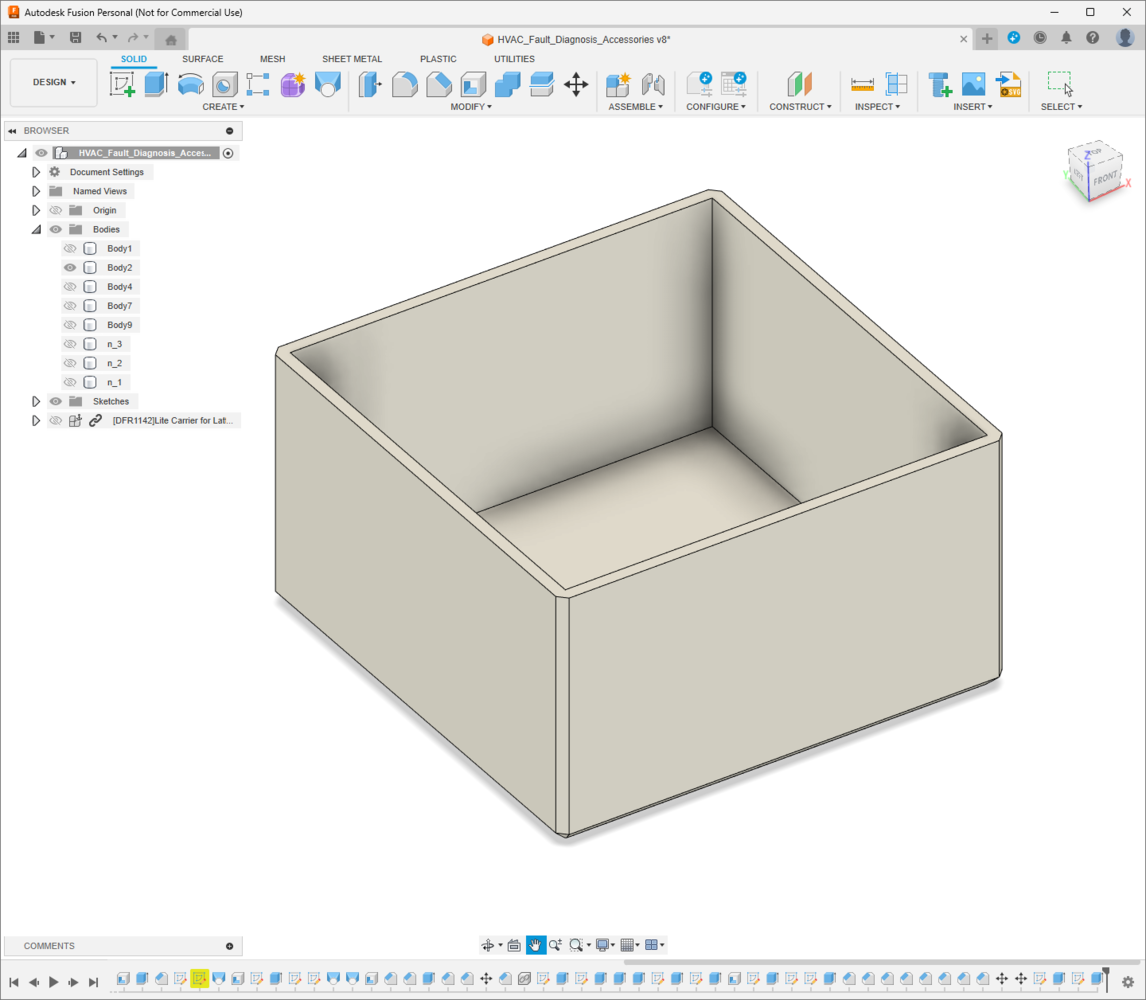Viewport: 1146px width, 1000px height.
Task: Open the Notifications bell icon
Action: (x=1066, y=38)
